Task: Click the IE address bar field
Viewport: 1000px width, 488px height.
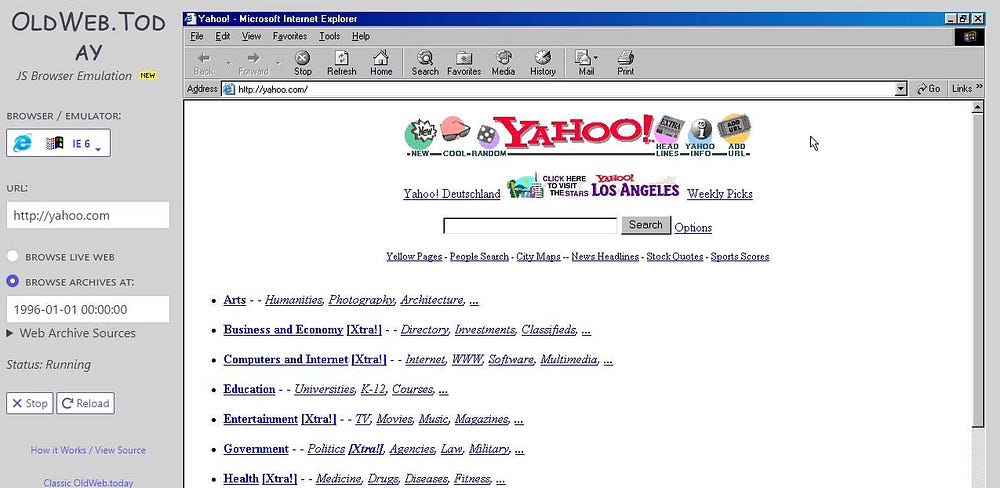Action: coord(565,89)
